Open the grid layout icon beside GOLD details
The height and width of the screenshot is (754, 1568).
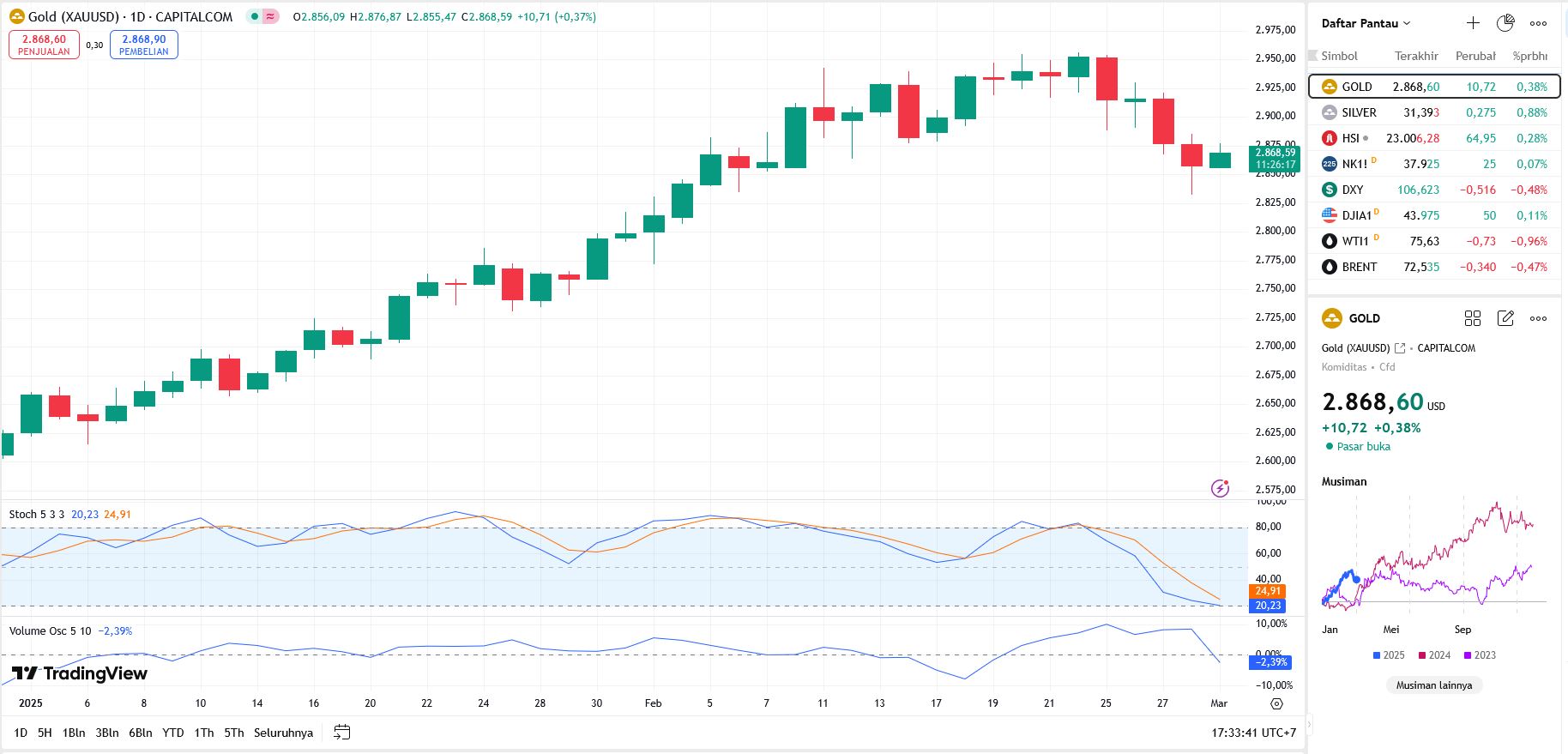click(x=1473, y=318)
